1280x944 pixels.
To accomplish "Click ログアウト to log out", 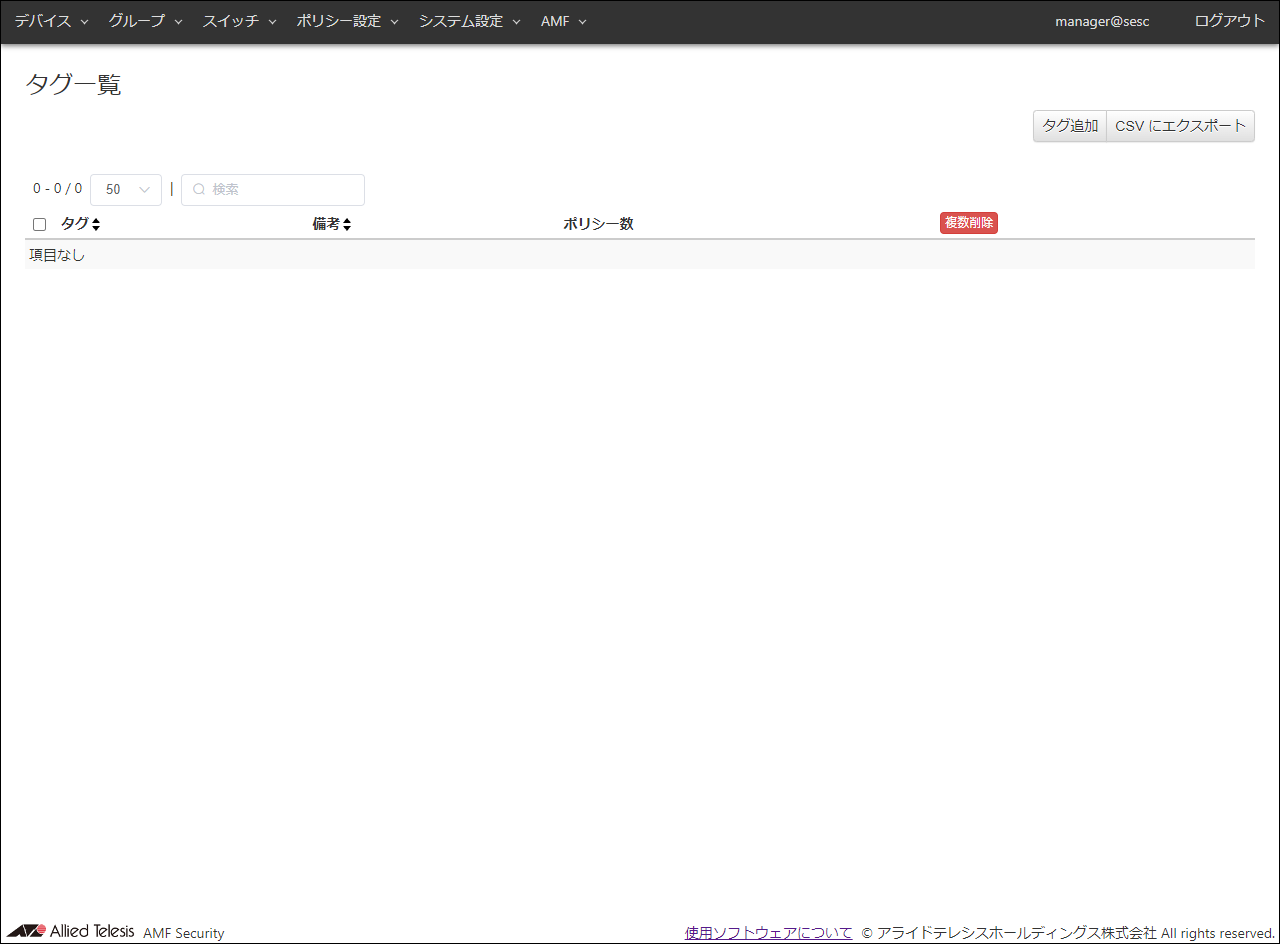I will click(1229, 21).
